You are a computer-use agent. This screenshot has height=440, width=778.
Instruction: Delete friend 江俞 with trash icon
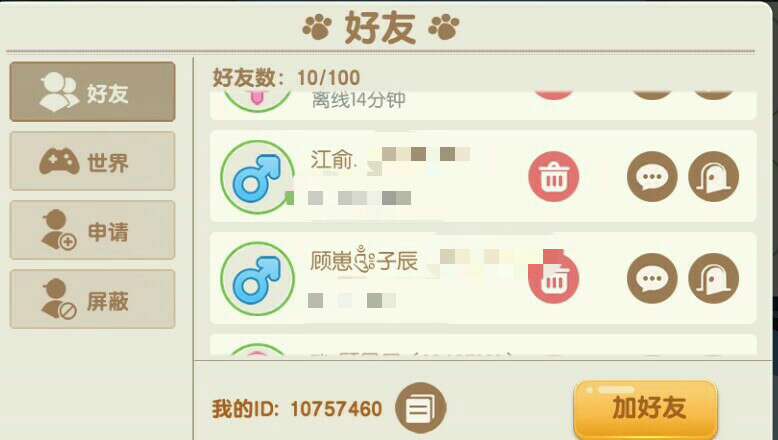553,177
